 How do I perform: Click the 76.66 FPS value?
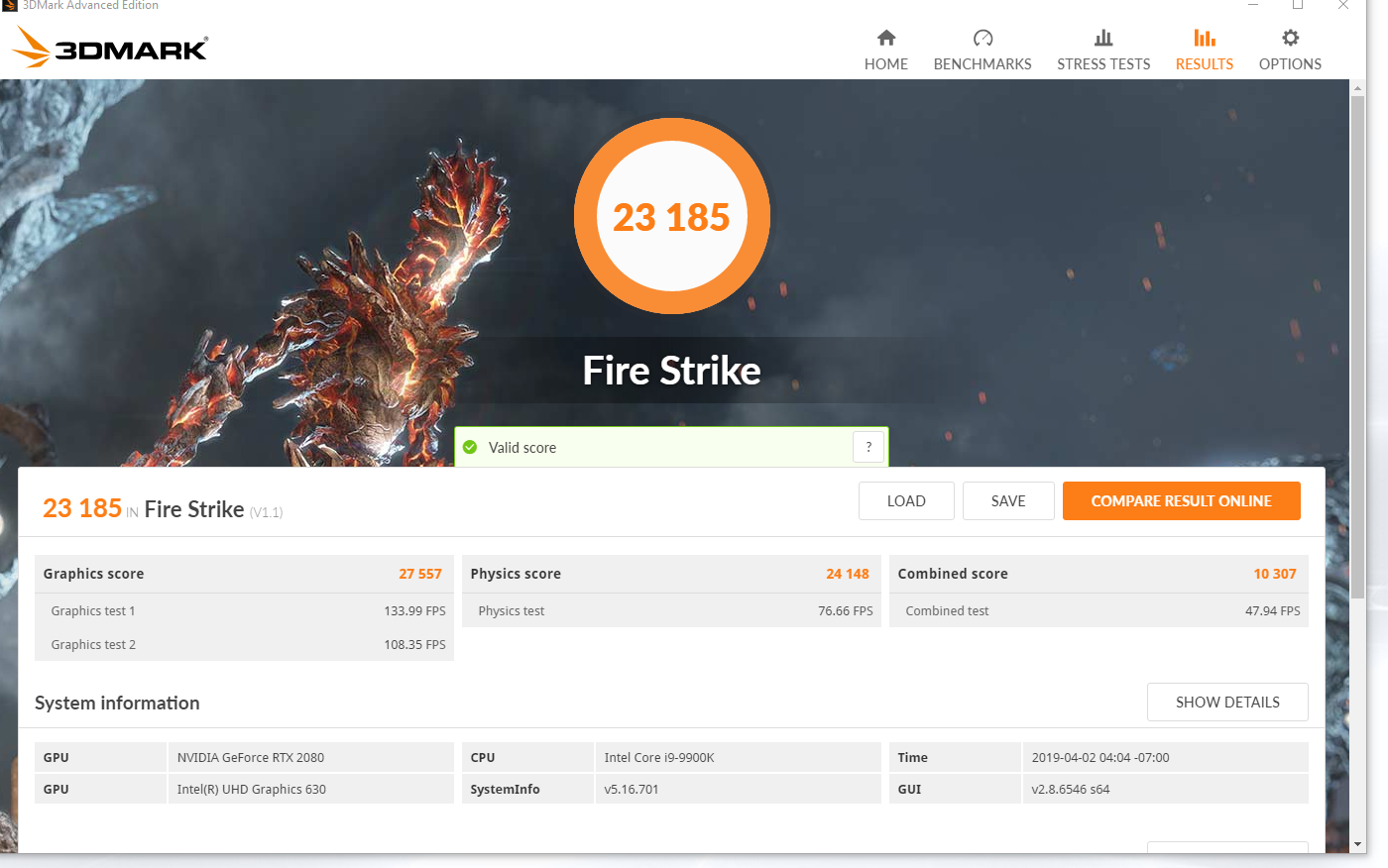coord(846,611)
